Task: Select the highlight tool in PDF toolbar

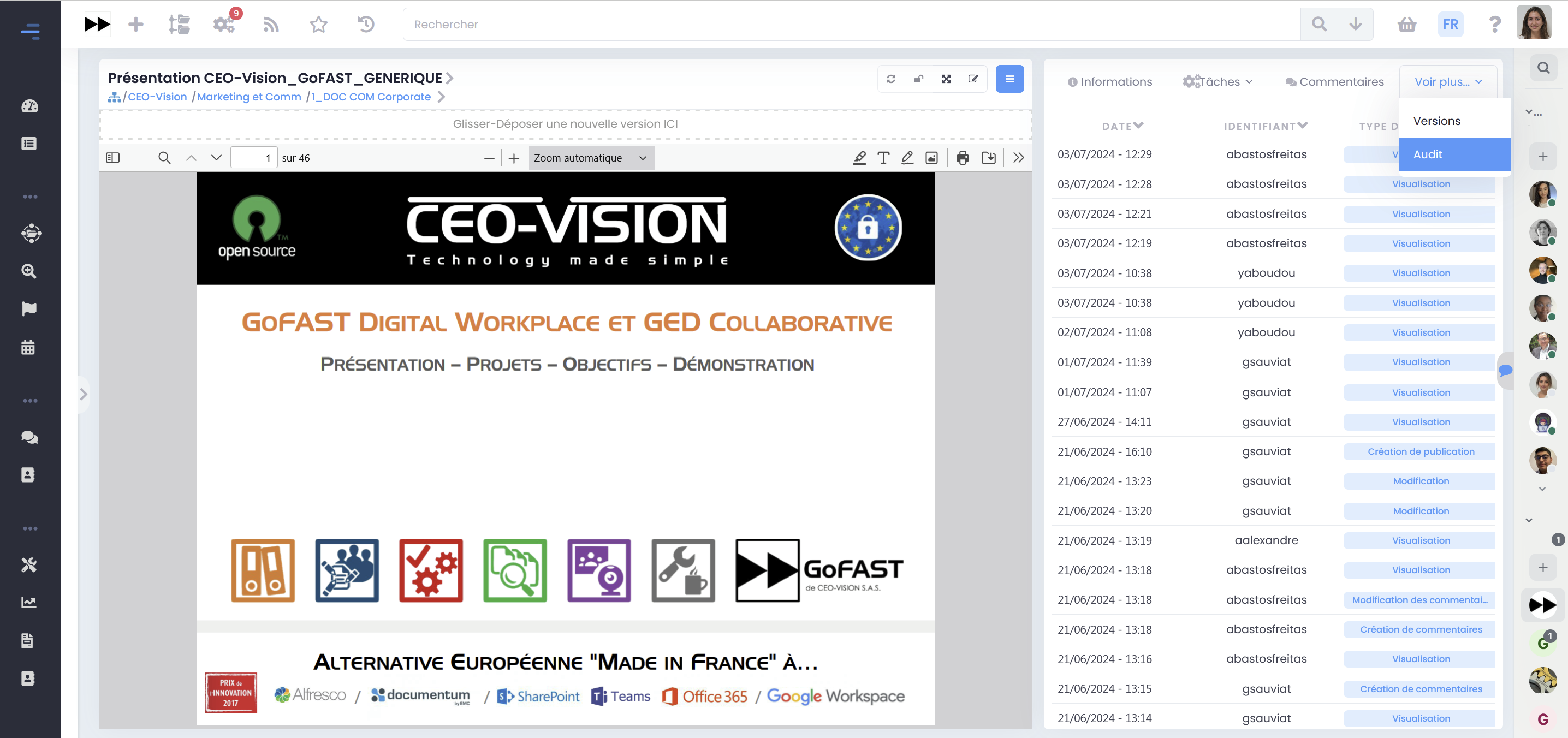Action: [x=859, y=158]
